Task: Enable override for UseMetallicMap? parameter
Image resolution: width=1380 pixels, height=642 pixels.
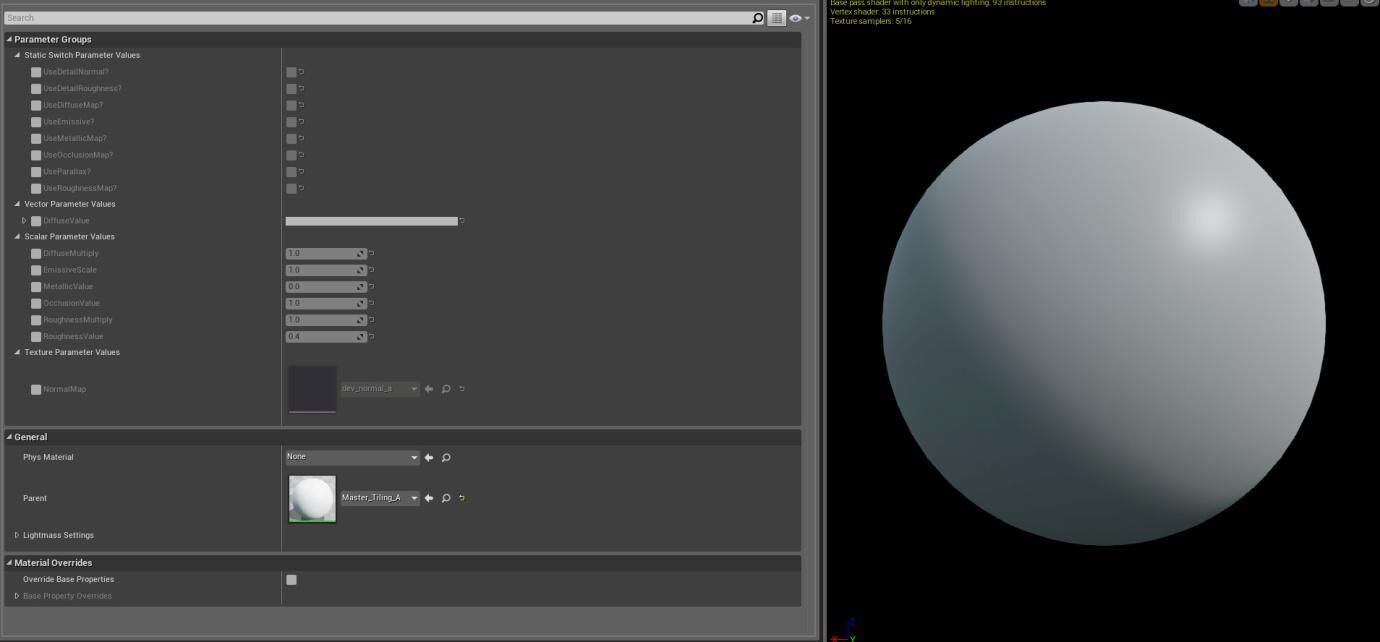Action: coord(36,138)
